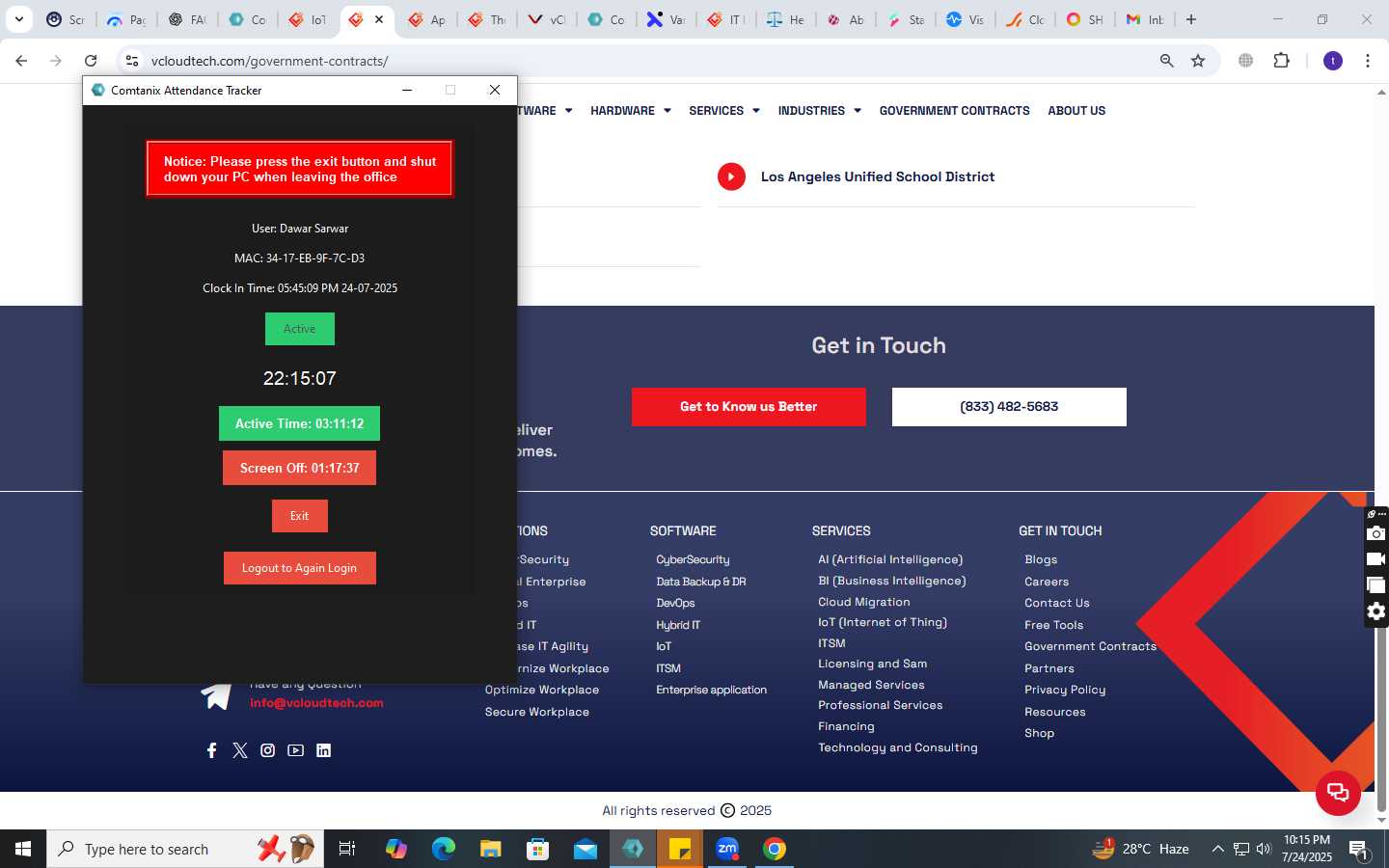Click the green Active status button
Image resolution: width=1389 pixels, height=868 pixels.
(299, 329)
